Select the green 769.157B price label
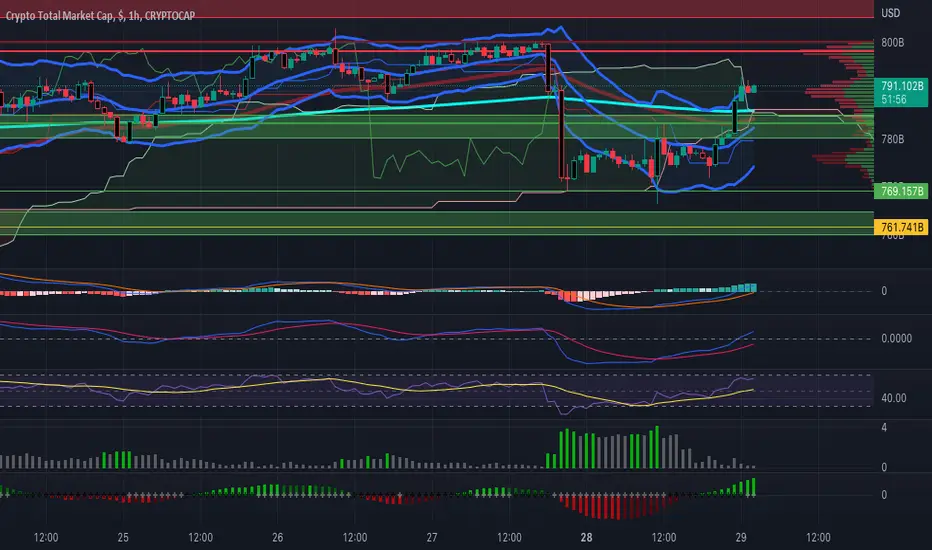Viewport: 932px width, 550px height. (901, 191)
